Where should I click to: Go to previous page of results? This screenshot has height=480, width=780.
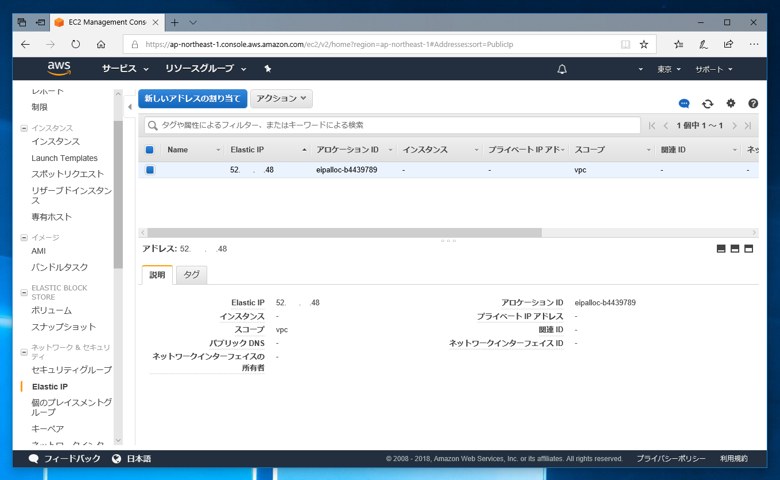pos(666,126)
